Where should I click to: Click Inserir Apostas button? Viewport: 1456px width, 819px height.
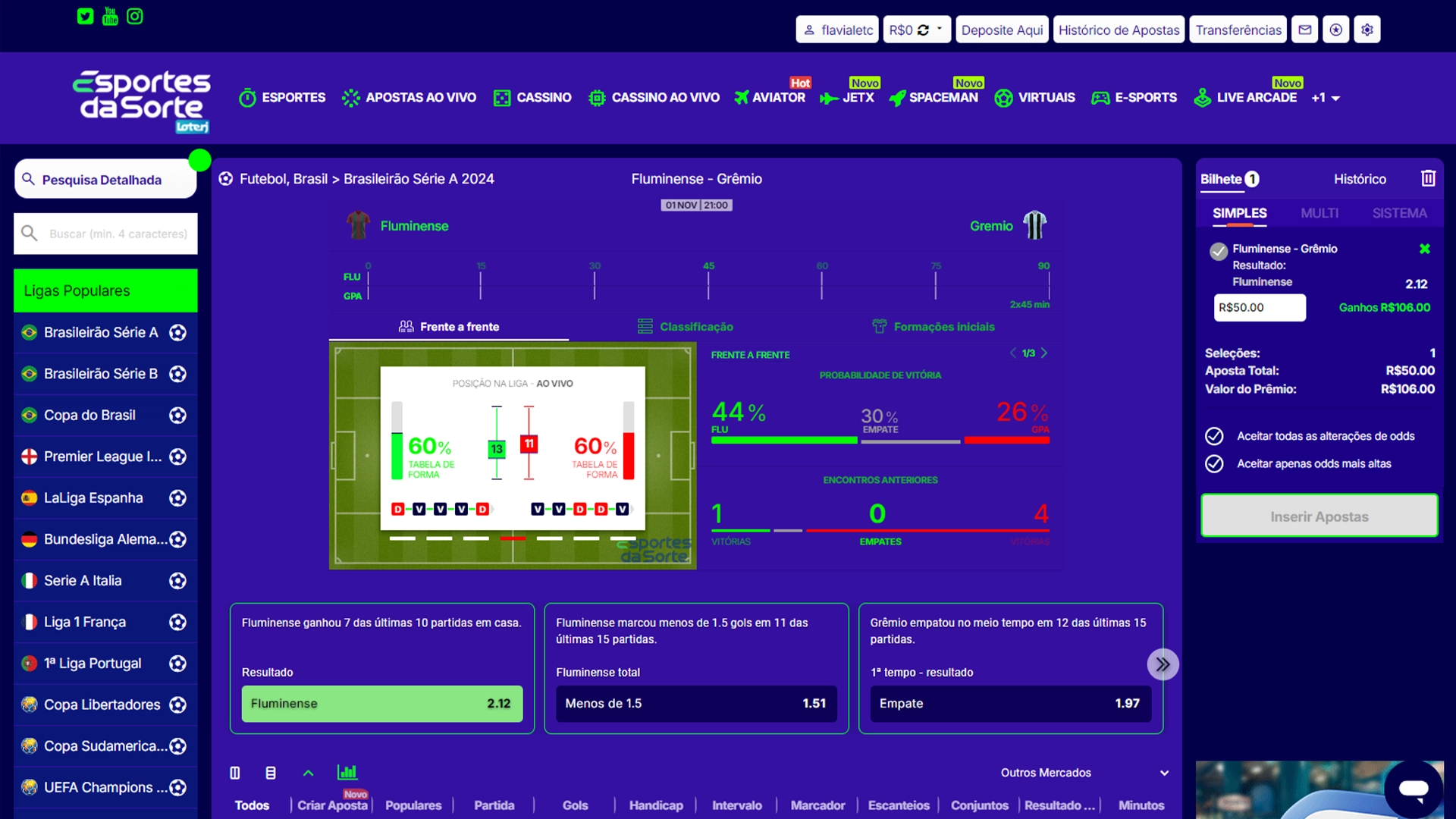tap(1319, 516)
